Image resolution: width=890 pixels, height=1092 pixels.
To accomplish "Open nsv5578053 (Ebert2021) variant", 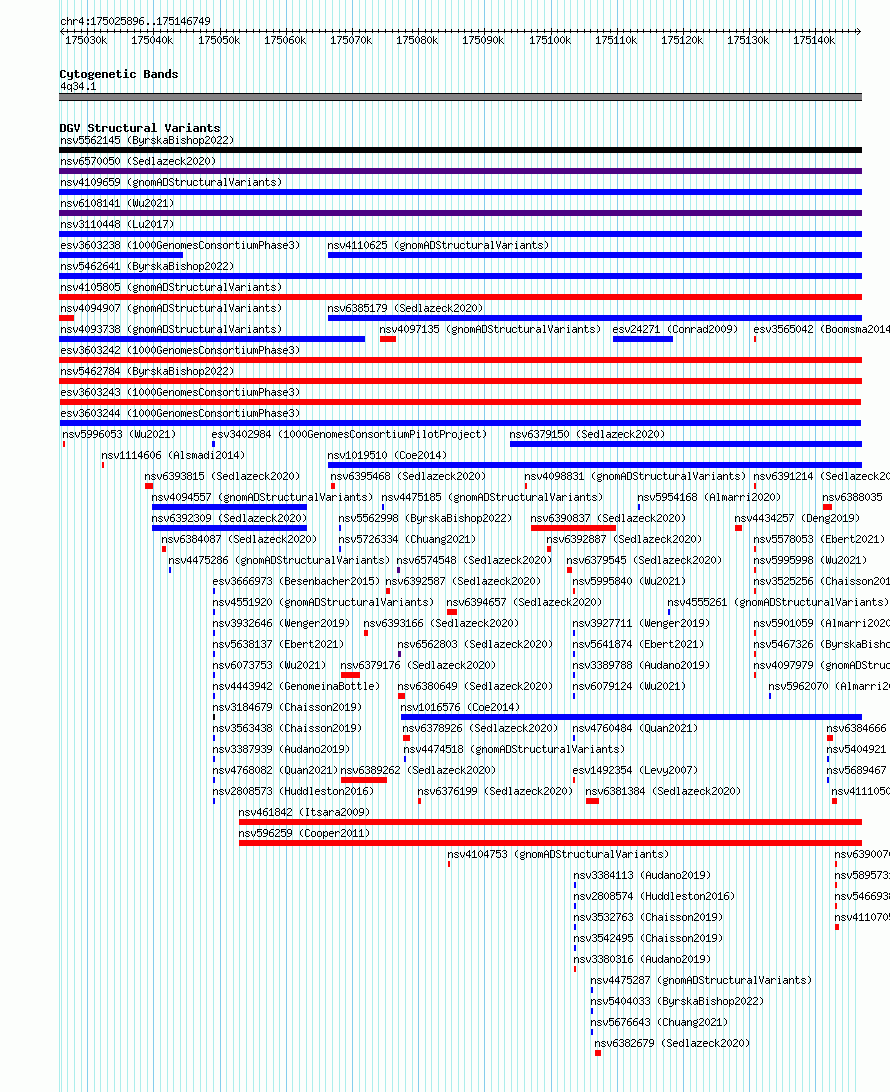I will click(x=819, y=539).
